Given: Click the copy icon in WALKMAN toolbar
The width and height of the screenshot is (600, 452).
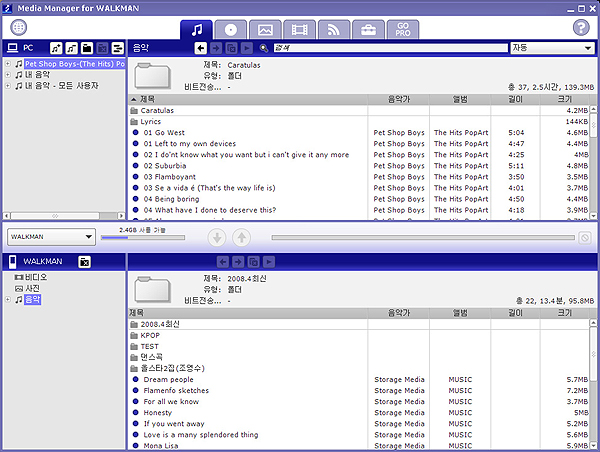Looking at the screenshot, I should click(x=253, y=262).
